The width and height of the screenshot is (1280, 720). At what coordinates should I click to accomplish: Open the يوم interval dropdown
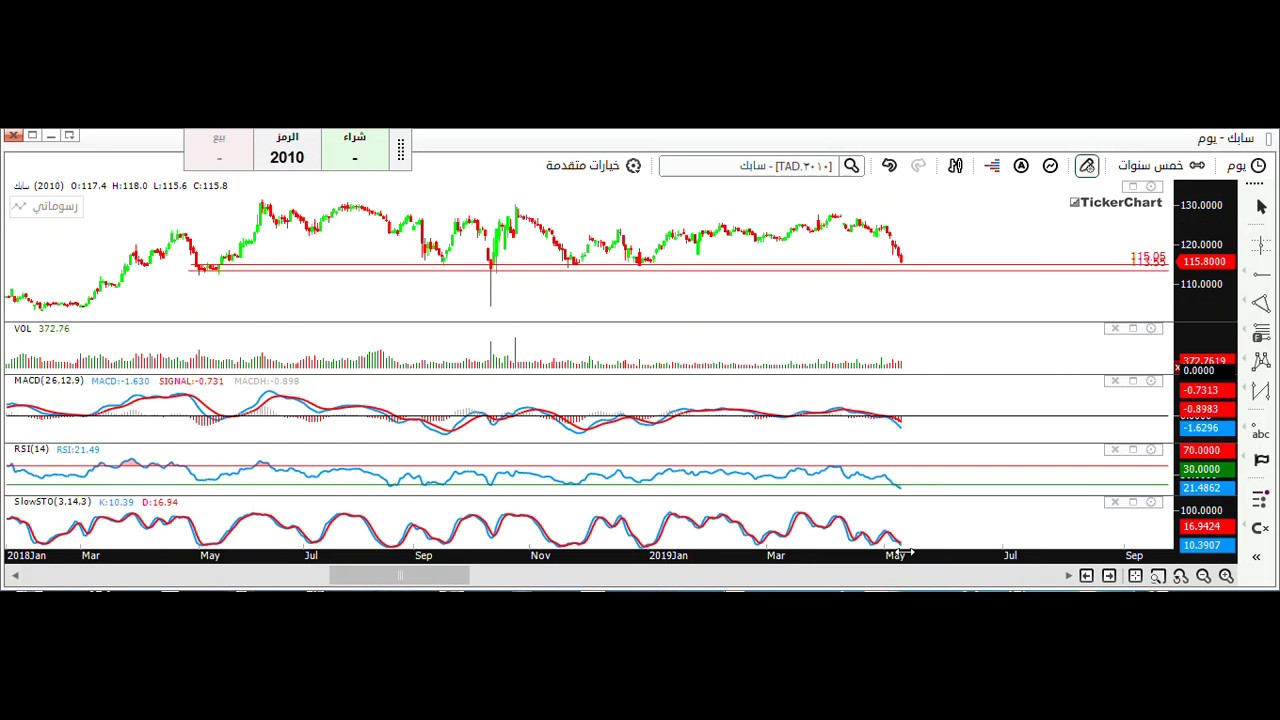[1246, 166]
